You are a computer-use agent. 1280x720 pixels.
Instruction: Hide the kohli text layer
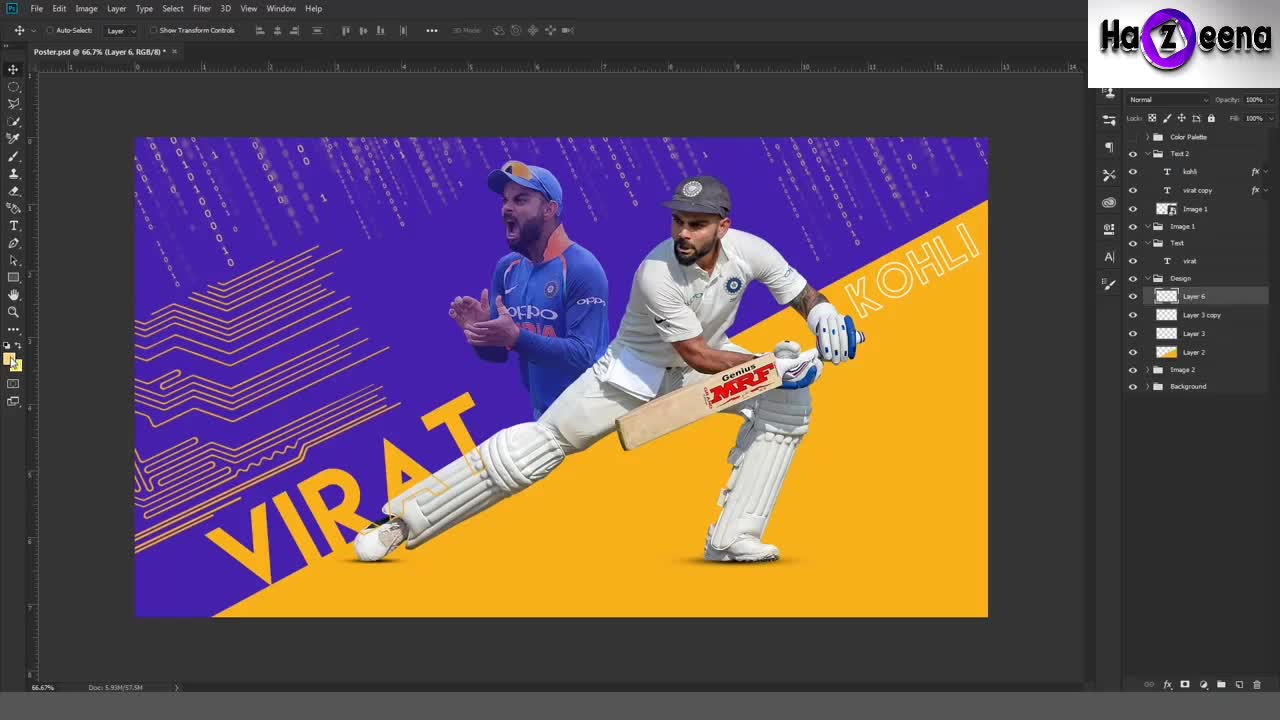(x=1133, y=172)
